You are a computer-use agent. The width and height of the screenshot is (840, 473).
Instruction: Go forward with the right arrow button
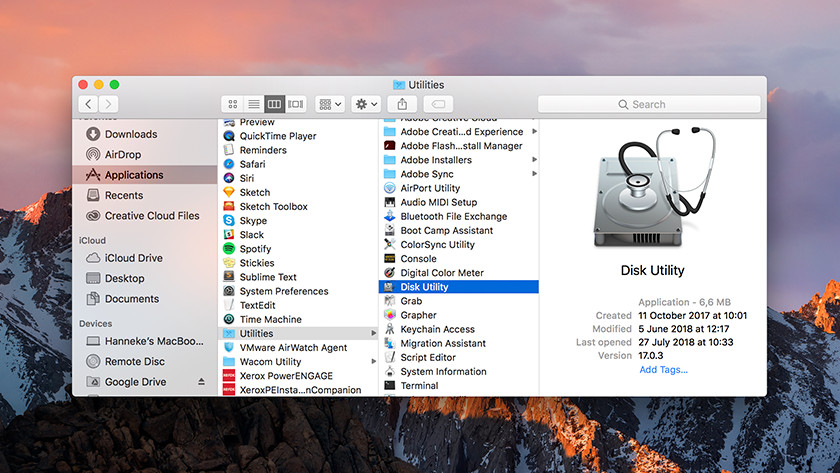(x=109, y=104)
